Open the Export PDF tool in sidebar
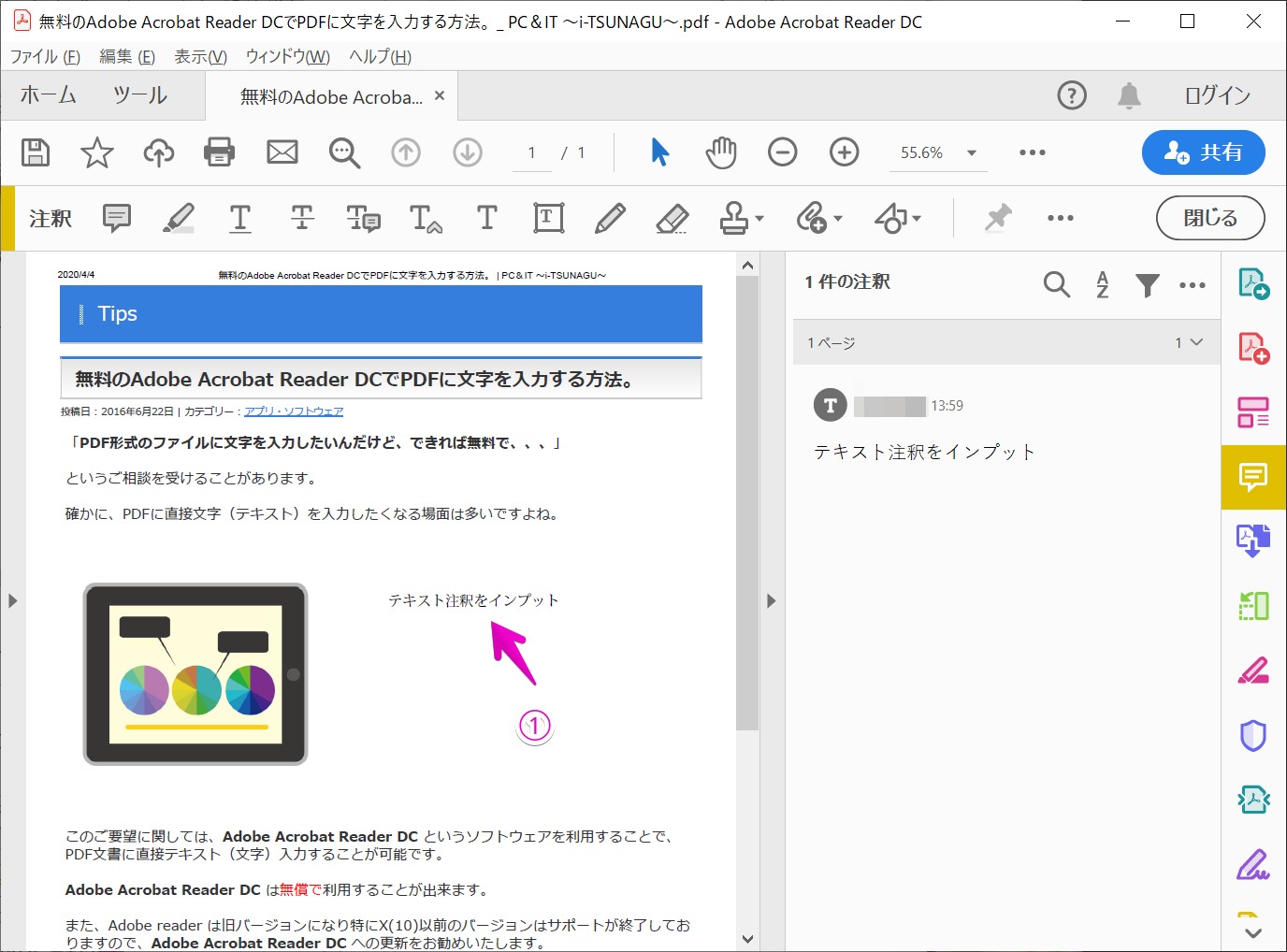The height and width of the screenshot is (952, 1287). 1253,283
